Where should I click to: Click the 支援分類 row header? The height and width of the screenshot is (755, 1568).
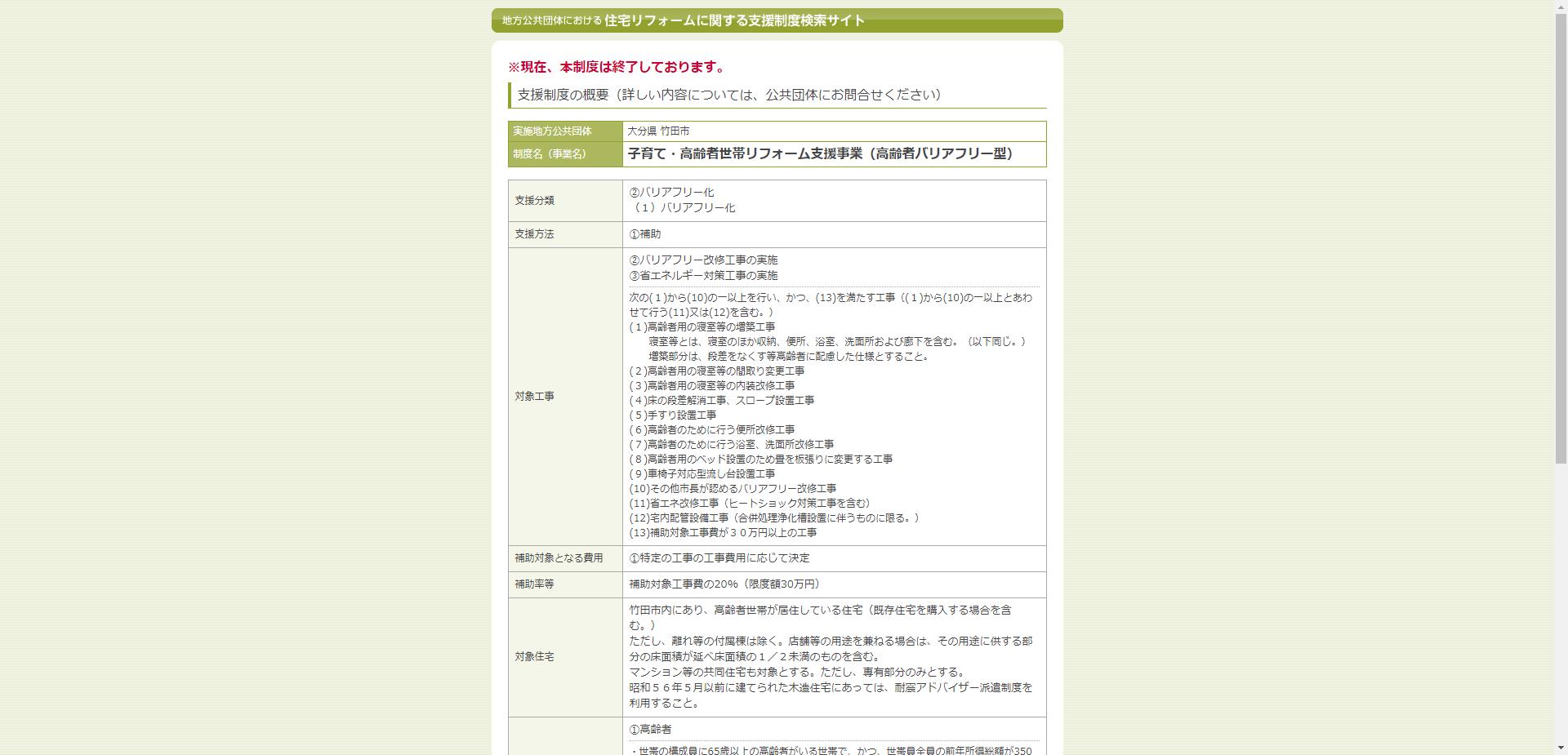(534, 201)
